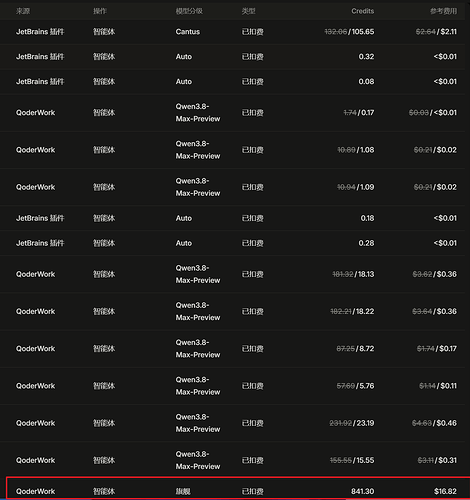Image resolution: width=470 pixels, height=500 pixels.
Task: Select the 8.72 credits QoderWork row
Action: point(232,349)
